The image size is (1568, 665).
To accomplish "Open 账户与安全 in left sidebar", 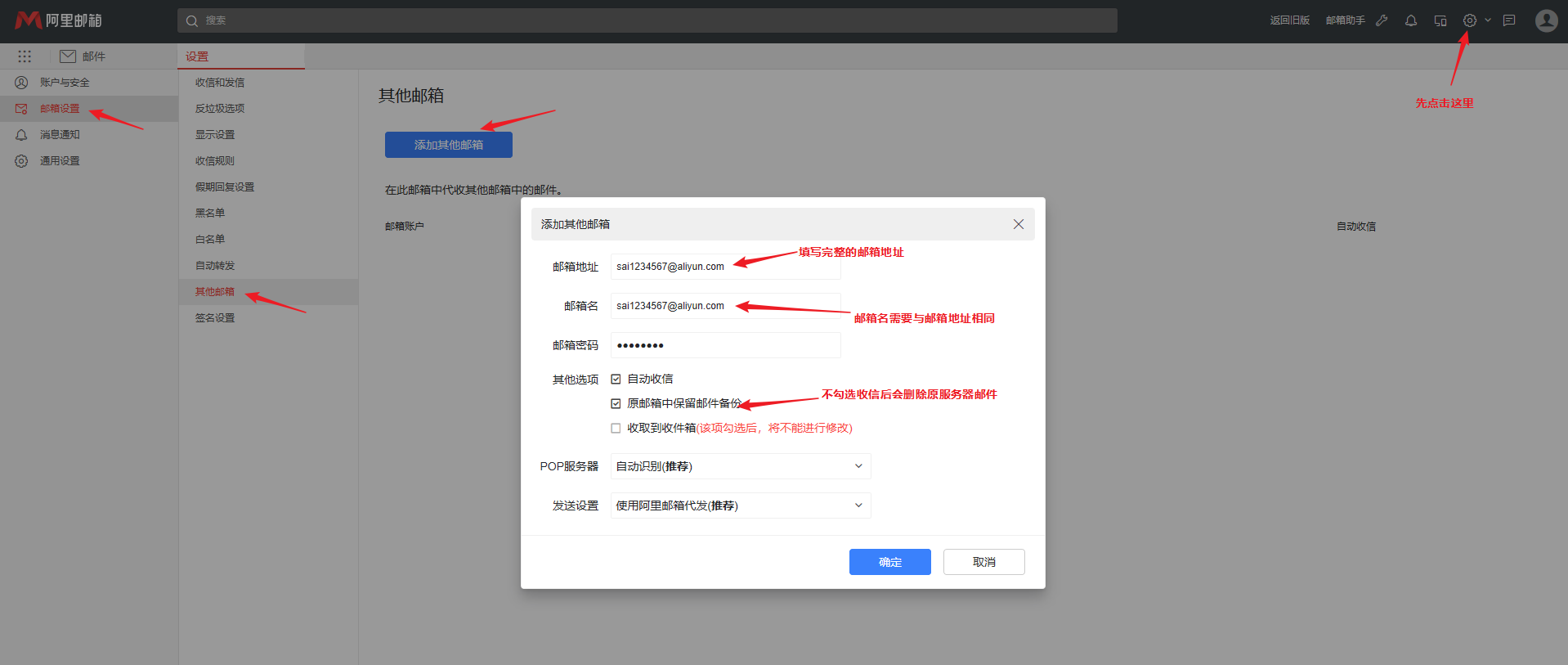I will pyautogui.click(x=65, y=83).
